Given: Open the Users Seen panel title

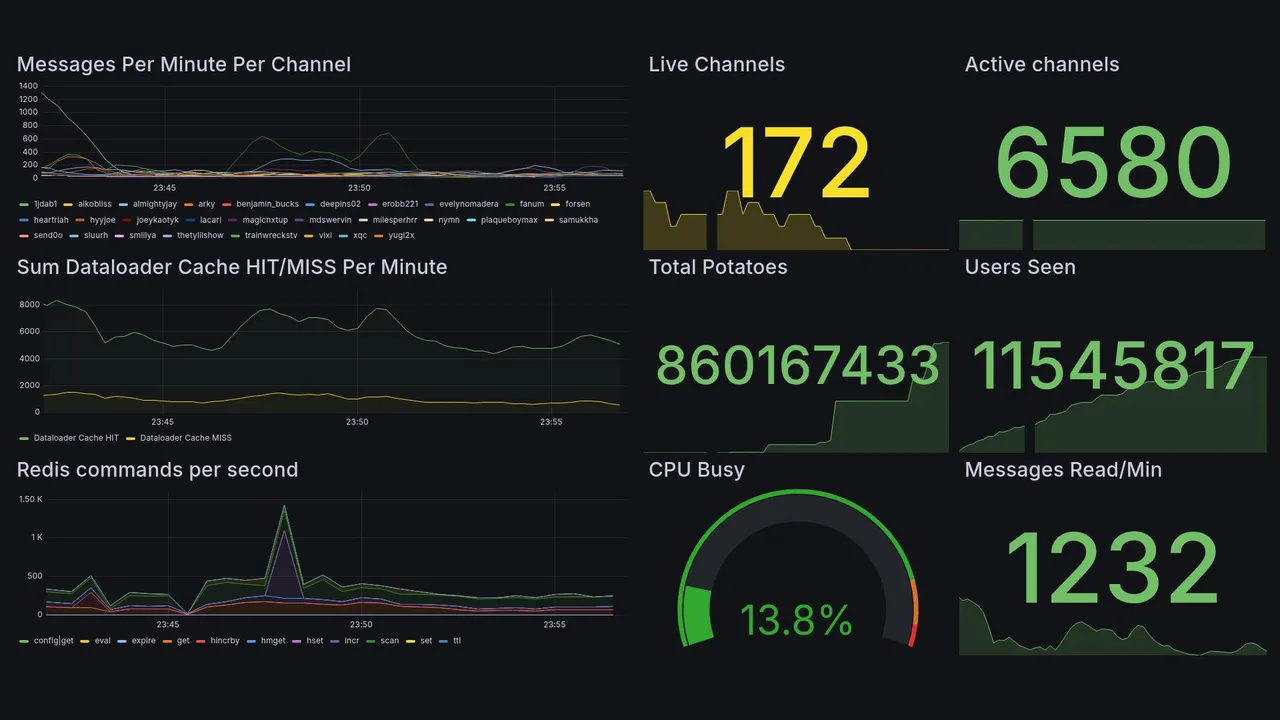Looking at the screenshot, I should (x=1020, y=267).
